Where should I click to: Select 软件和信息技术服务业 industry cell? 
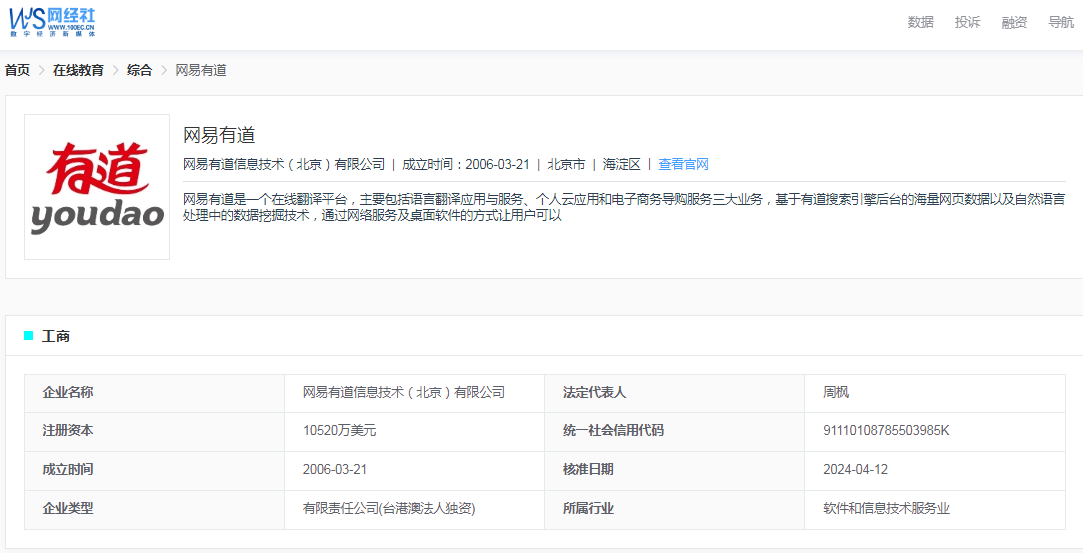(935, 510)
